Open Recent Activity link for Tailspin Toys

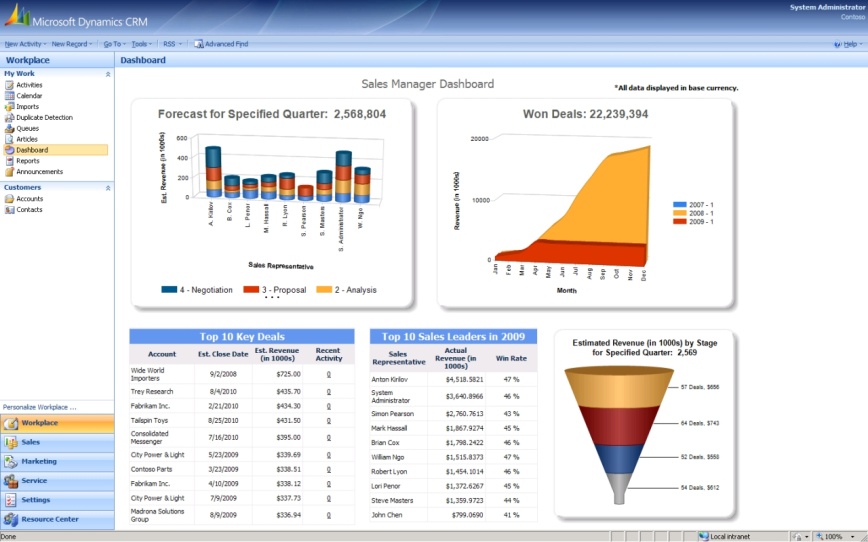[x=329, y=421]
